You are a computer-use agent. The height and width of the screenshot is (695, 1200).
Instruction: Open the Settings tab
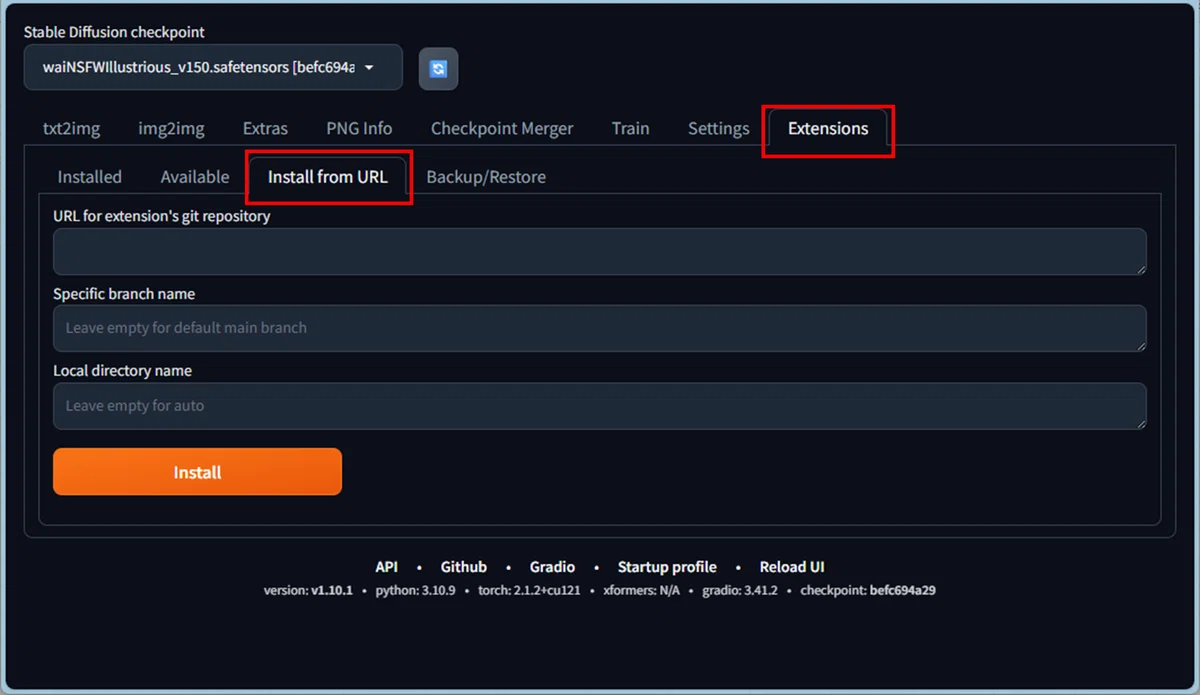coord(718,128)
